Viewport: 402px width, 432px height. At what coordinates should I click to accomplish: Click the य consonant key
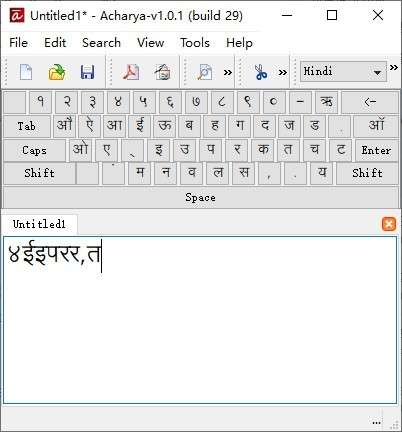point(321,173)
